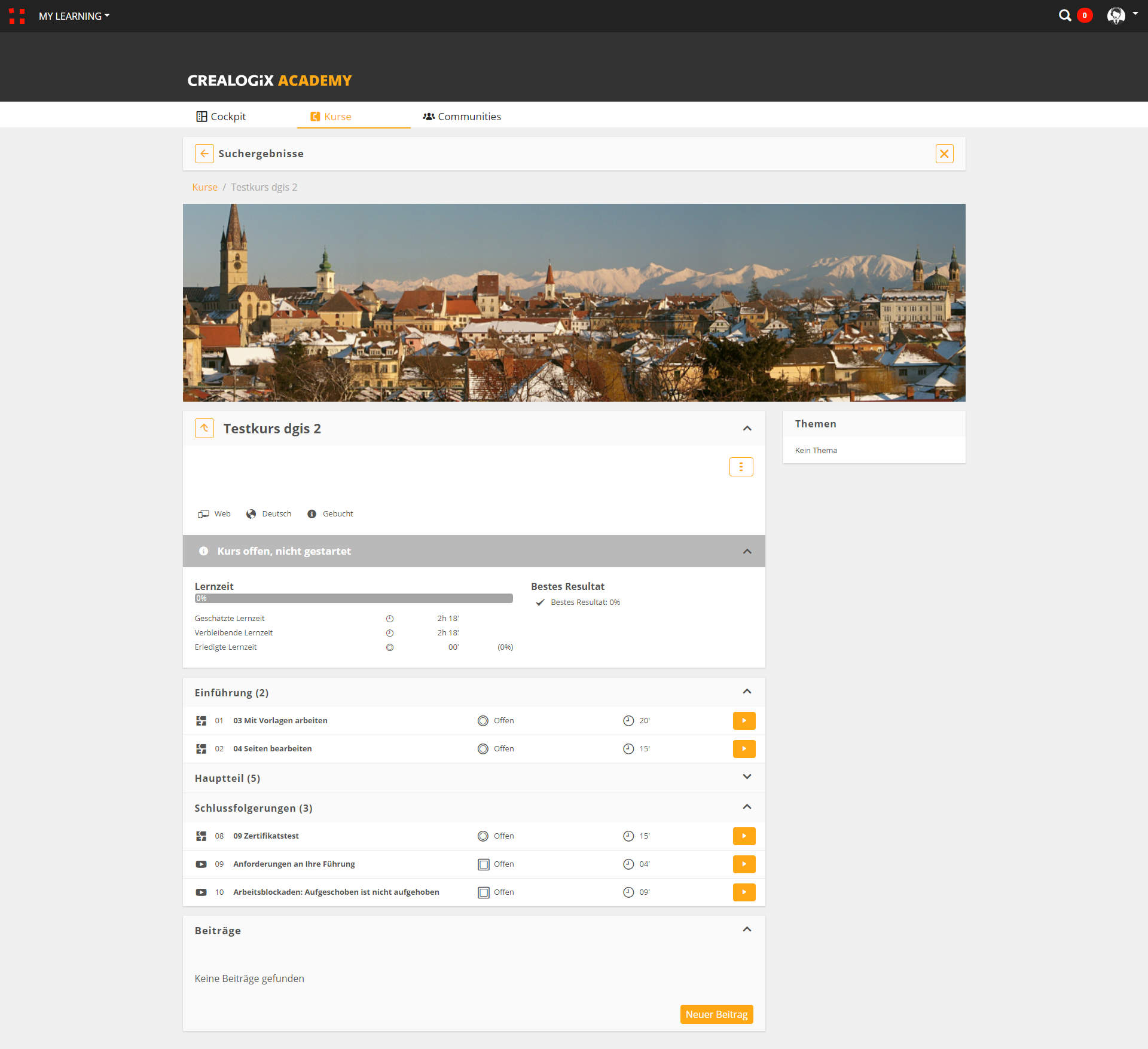Viewport: 1148px width, 1049px height.
Task: Expand the Hauptteil (5) section
Action: (x=747, y=777)
